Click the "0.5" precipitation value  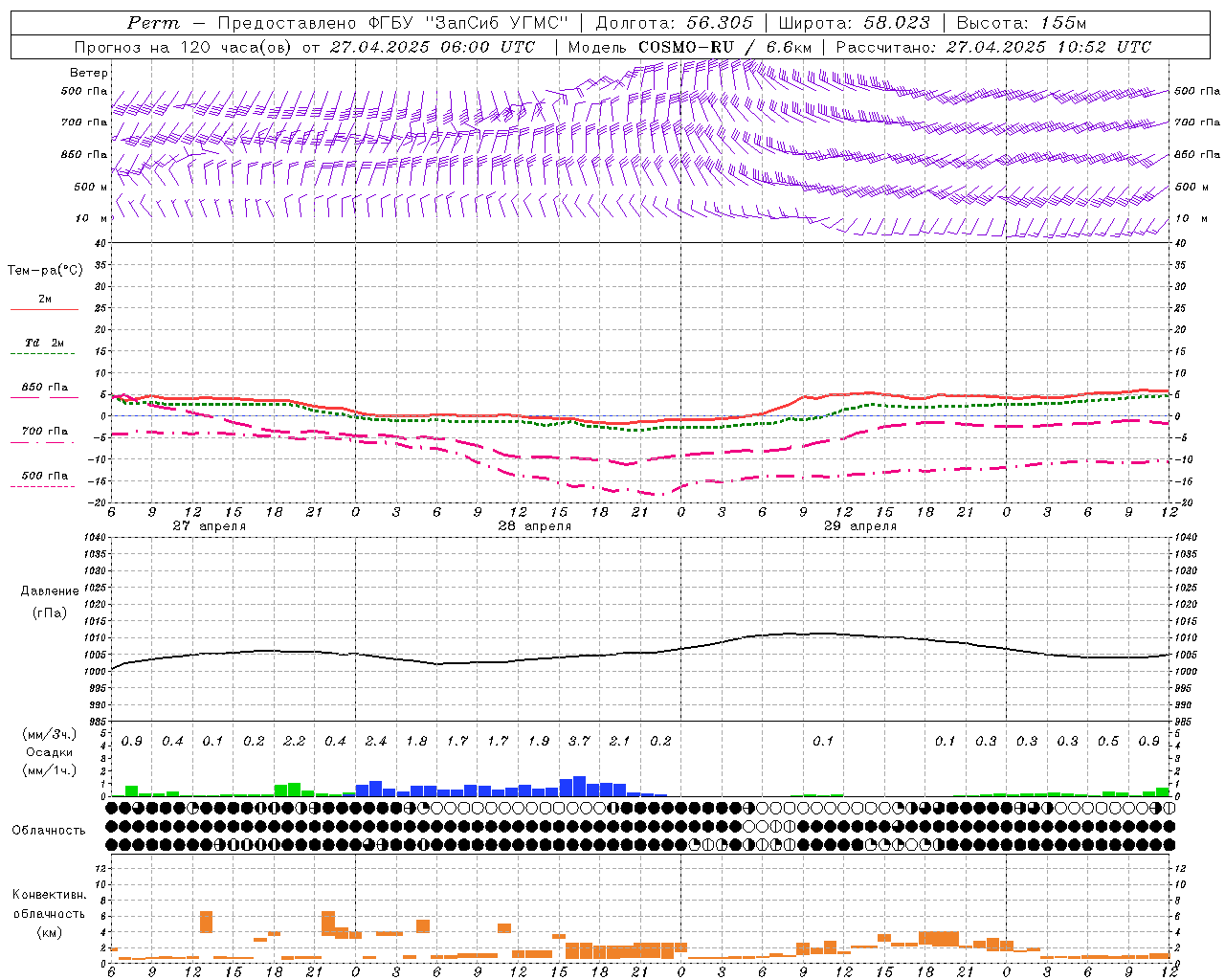point(1108,742)
